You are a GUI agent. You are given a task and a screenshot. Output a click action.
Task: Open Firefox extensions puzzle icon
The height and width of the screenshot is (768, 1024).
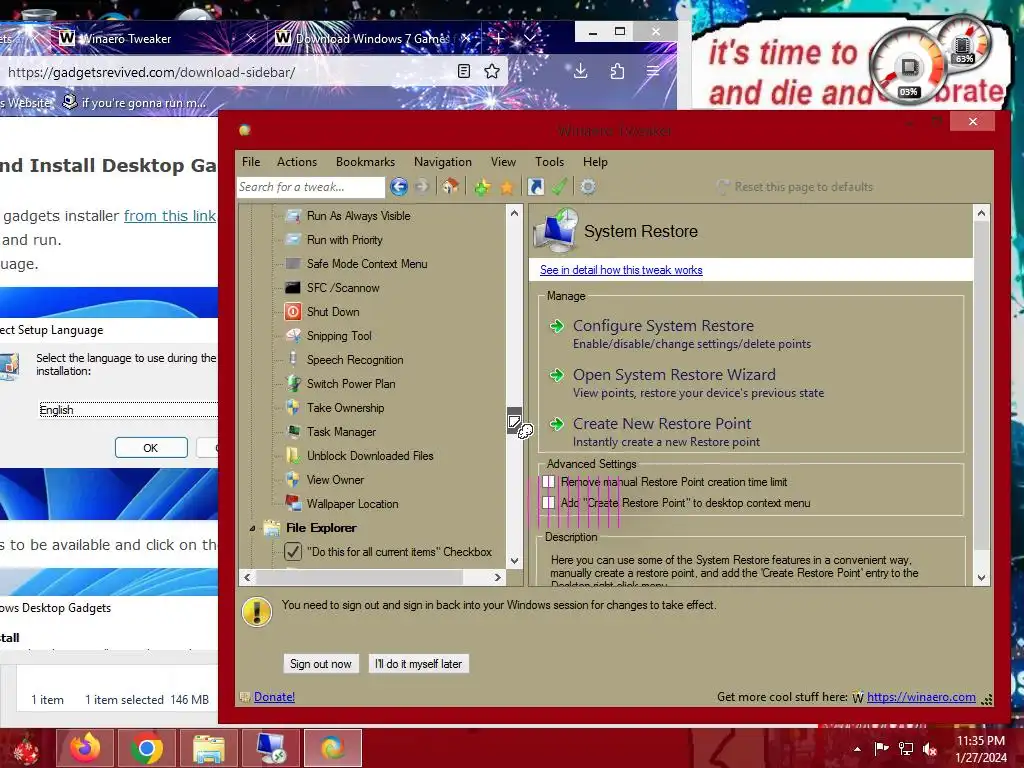click(617, 71)
